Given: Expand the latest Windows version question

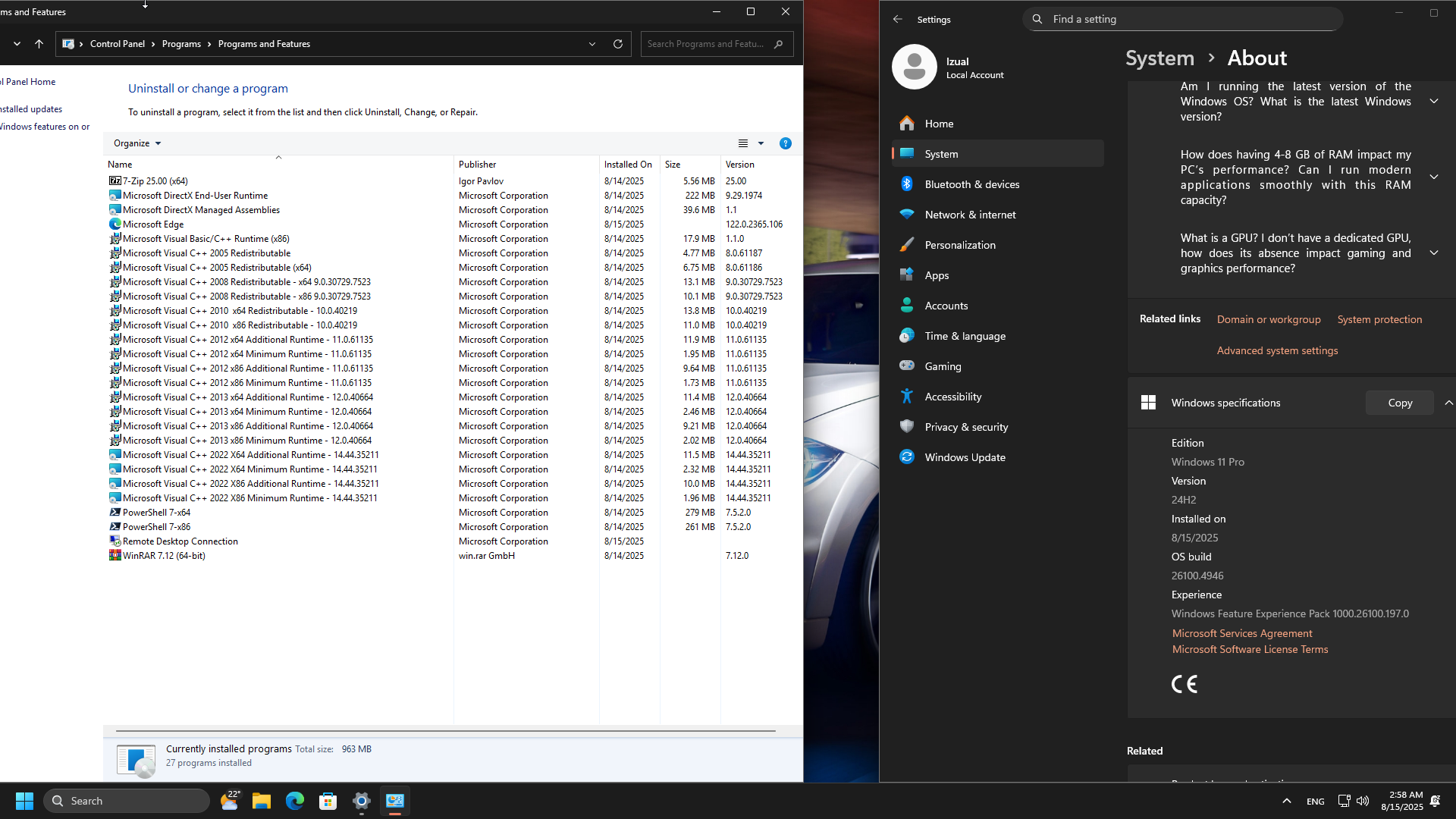Looking at the screenshot, I should [1434, 102].
